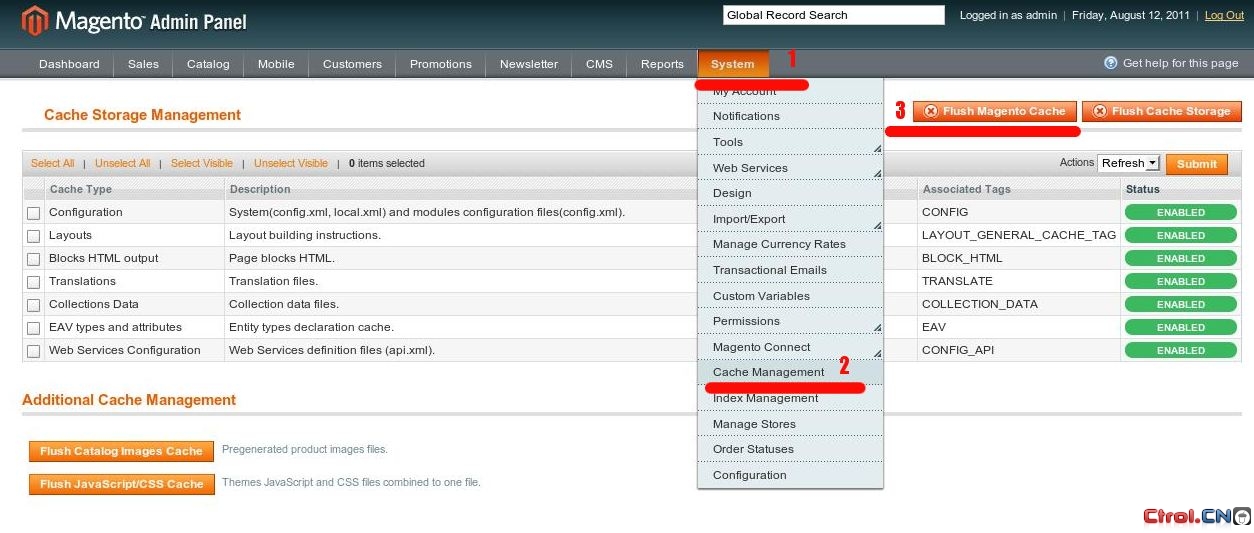Open the CMS menu
Image resolution: width=1254 pixels, height=533 pixels.
click(599, 64)
